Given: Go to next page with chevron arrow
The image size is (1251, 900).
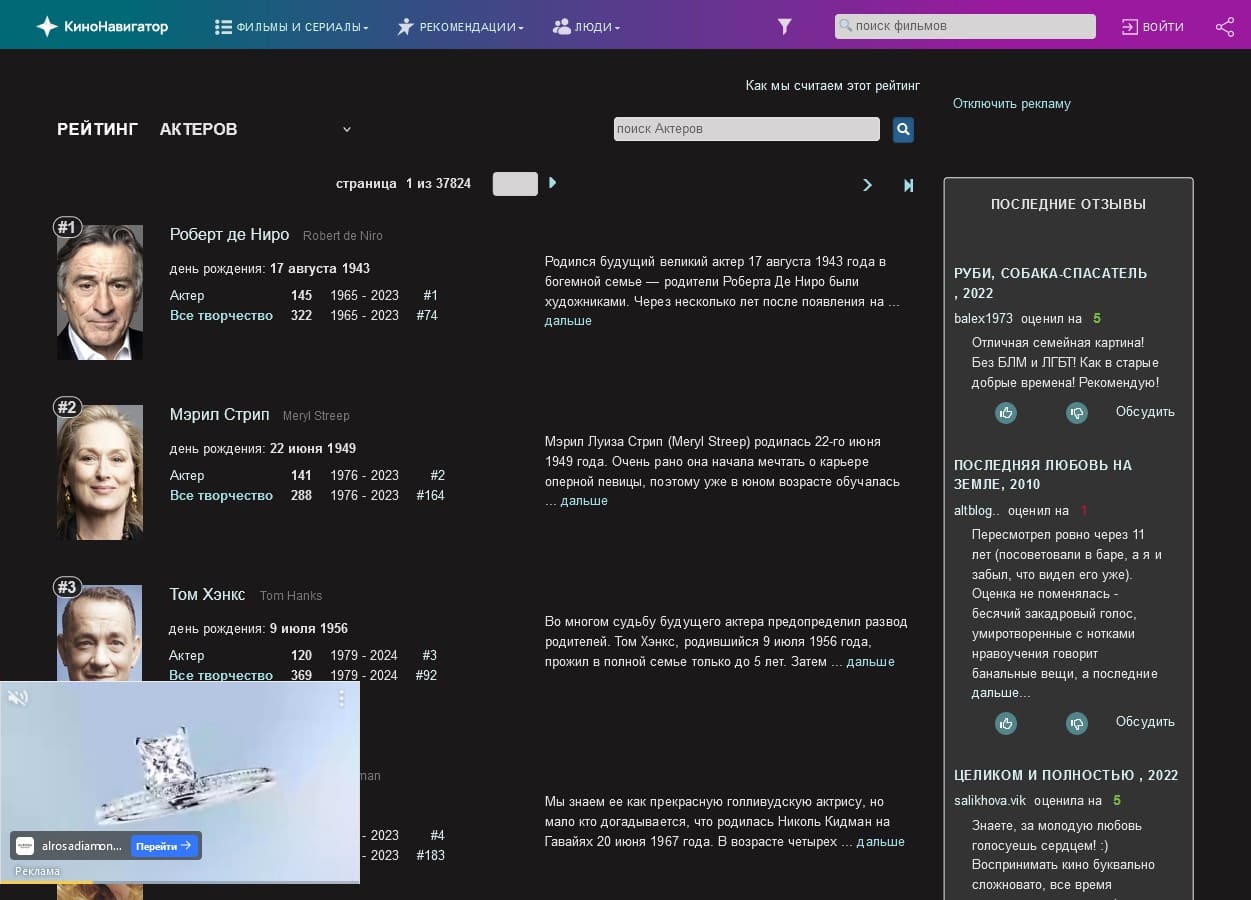Looking at the screenshot, I should pos(867,185).
